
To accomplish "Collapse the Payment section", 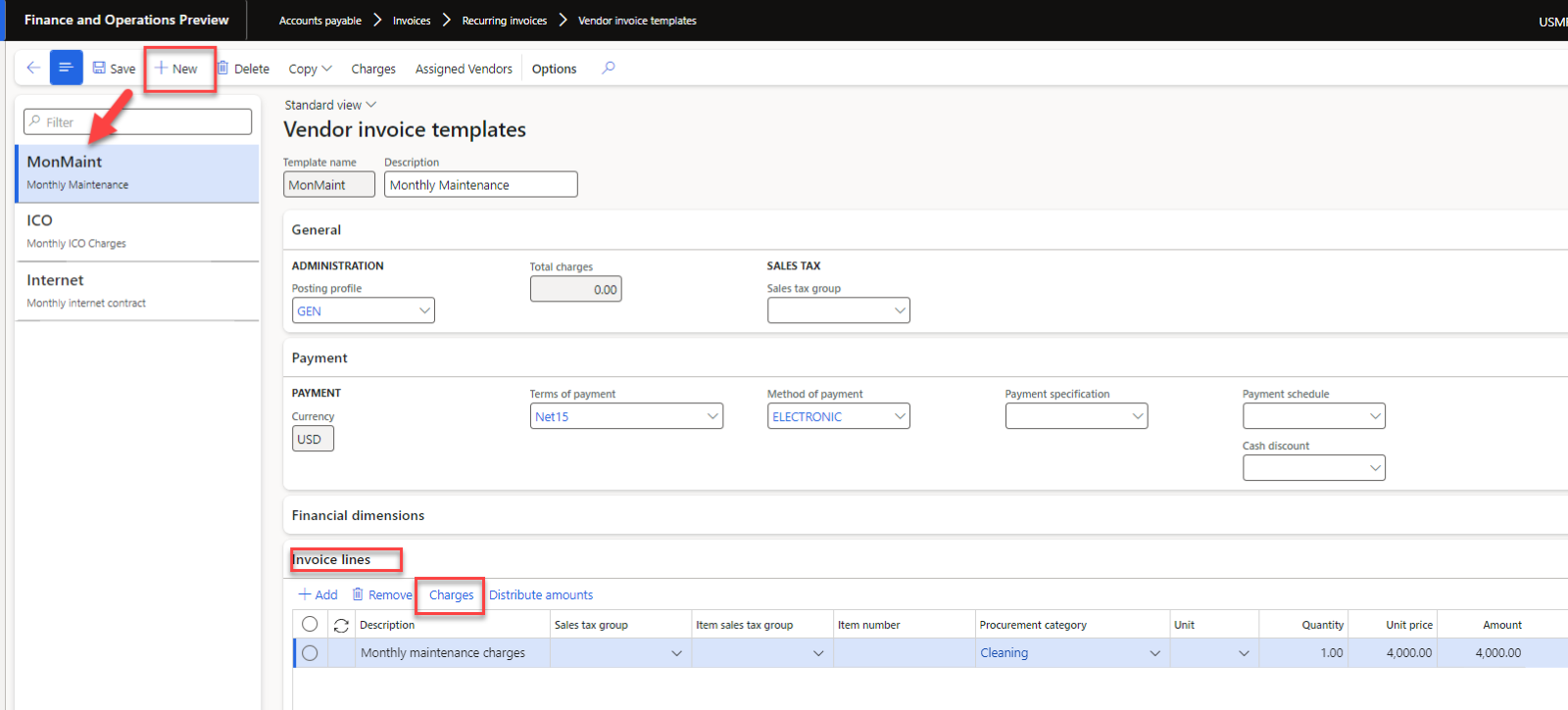I will pos(319,358).
